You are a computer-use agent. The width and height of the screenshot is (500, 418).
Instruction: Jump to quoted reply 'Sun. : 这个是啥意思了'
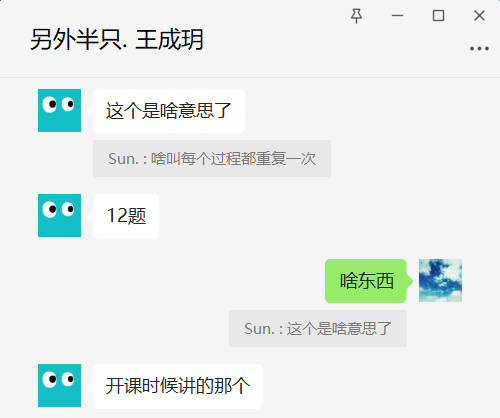(x=318, y=329)
